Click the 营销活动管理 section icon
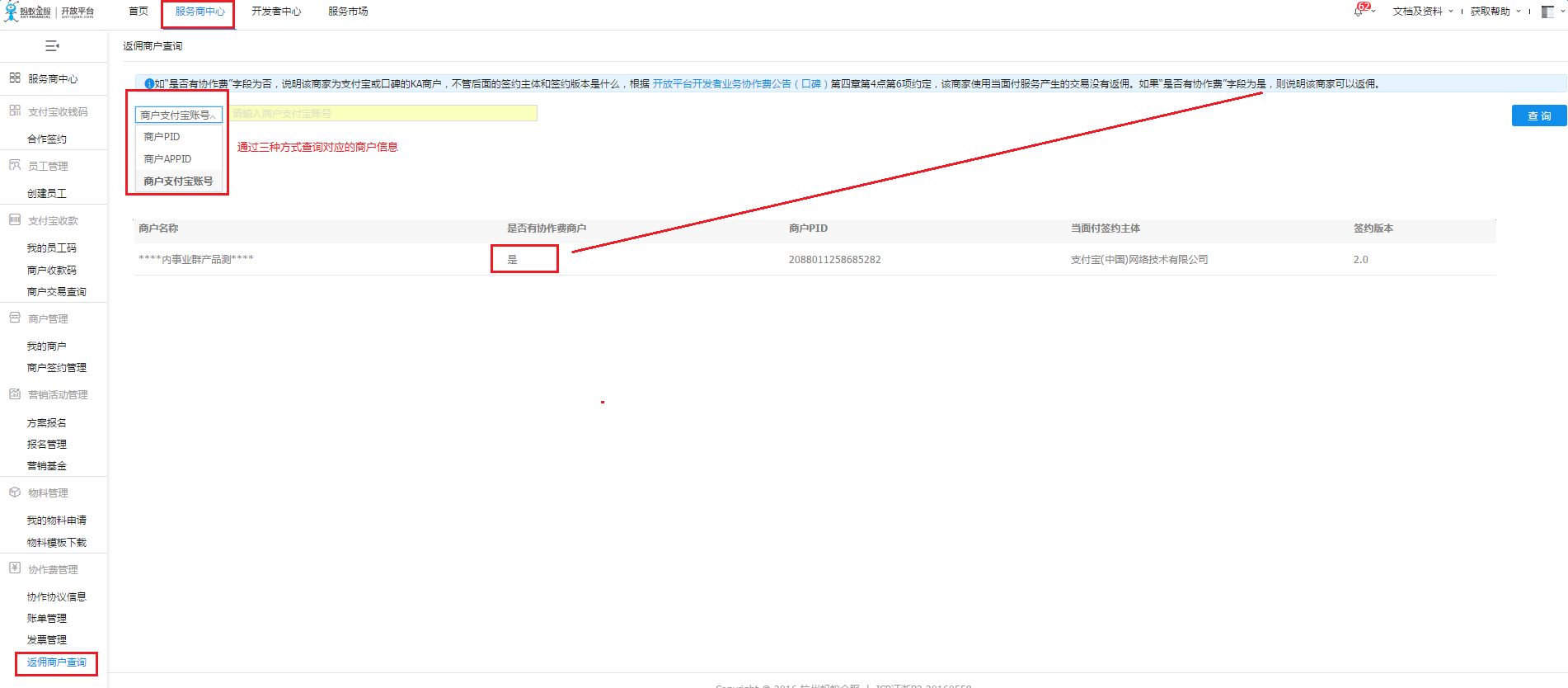The width and height of the screenshot is (1568, 688). click(x=15, y=394)
